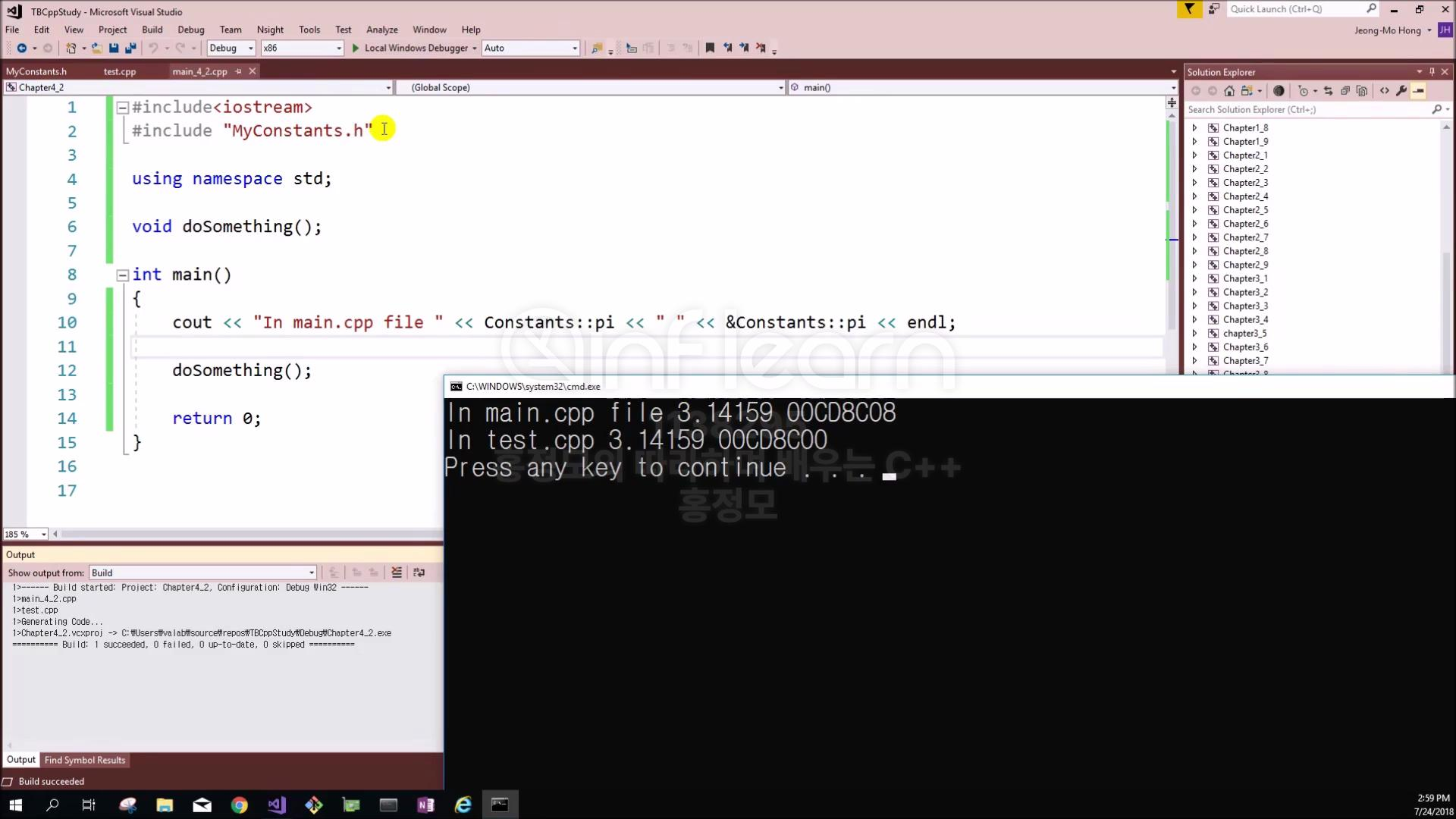The height and width of the screenshot is (819, 1456).
Task: Open the Debug menu
Action: (x=190, y=30)
